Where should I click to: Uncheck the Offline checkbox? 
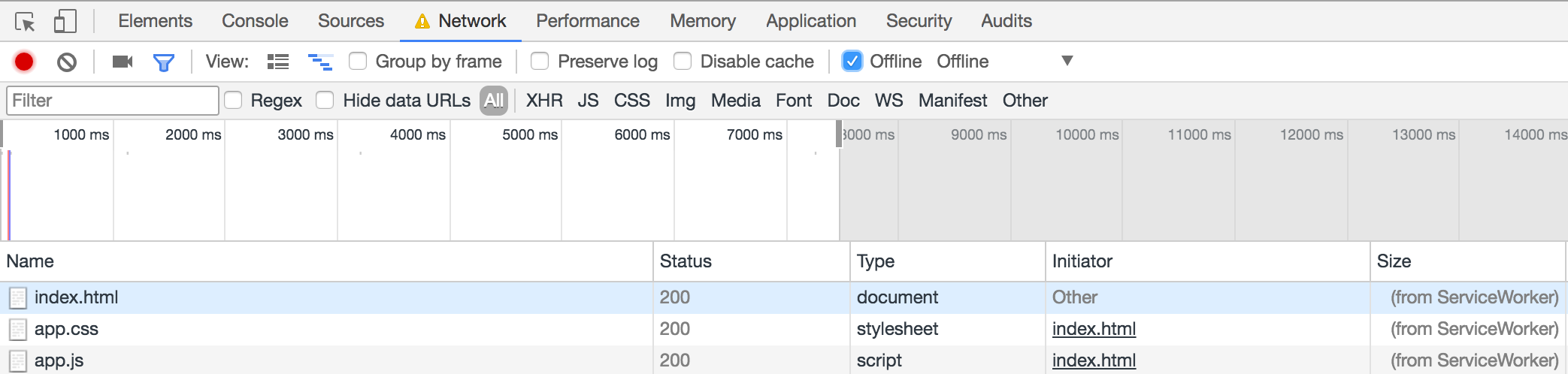click(x=852, y=61)
